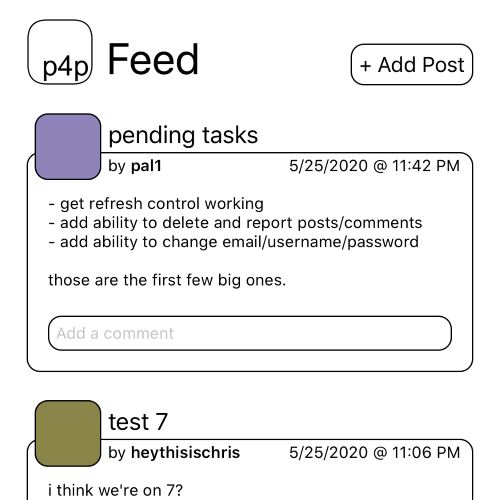Click the change email/username/password line
The image size is (500, 500).
[x=234, y=242]
